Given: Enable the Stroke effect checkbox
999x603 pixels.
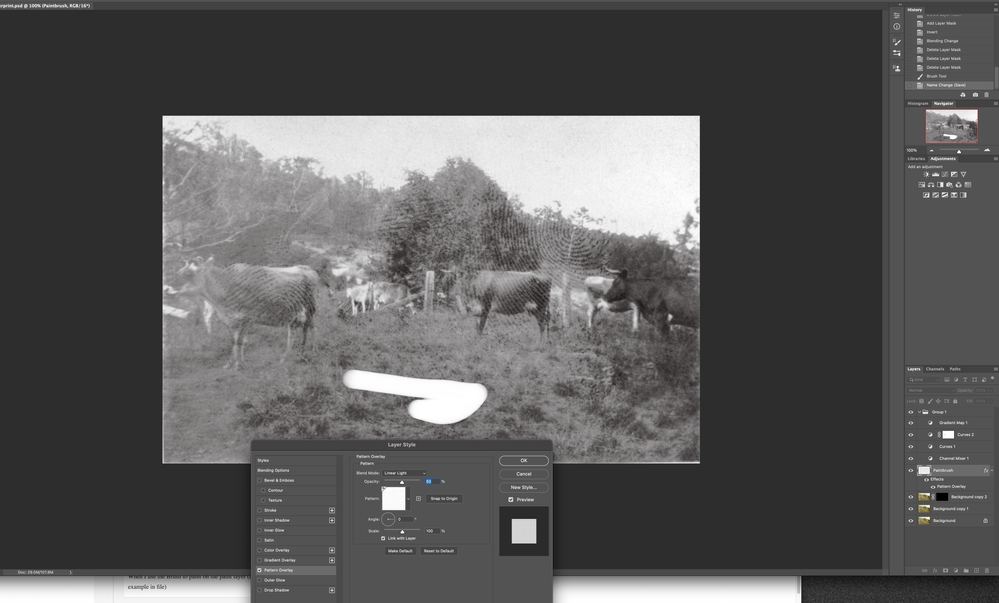Looking at the screenshot, I should (x=259, y=510).
